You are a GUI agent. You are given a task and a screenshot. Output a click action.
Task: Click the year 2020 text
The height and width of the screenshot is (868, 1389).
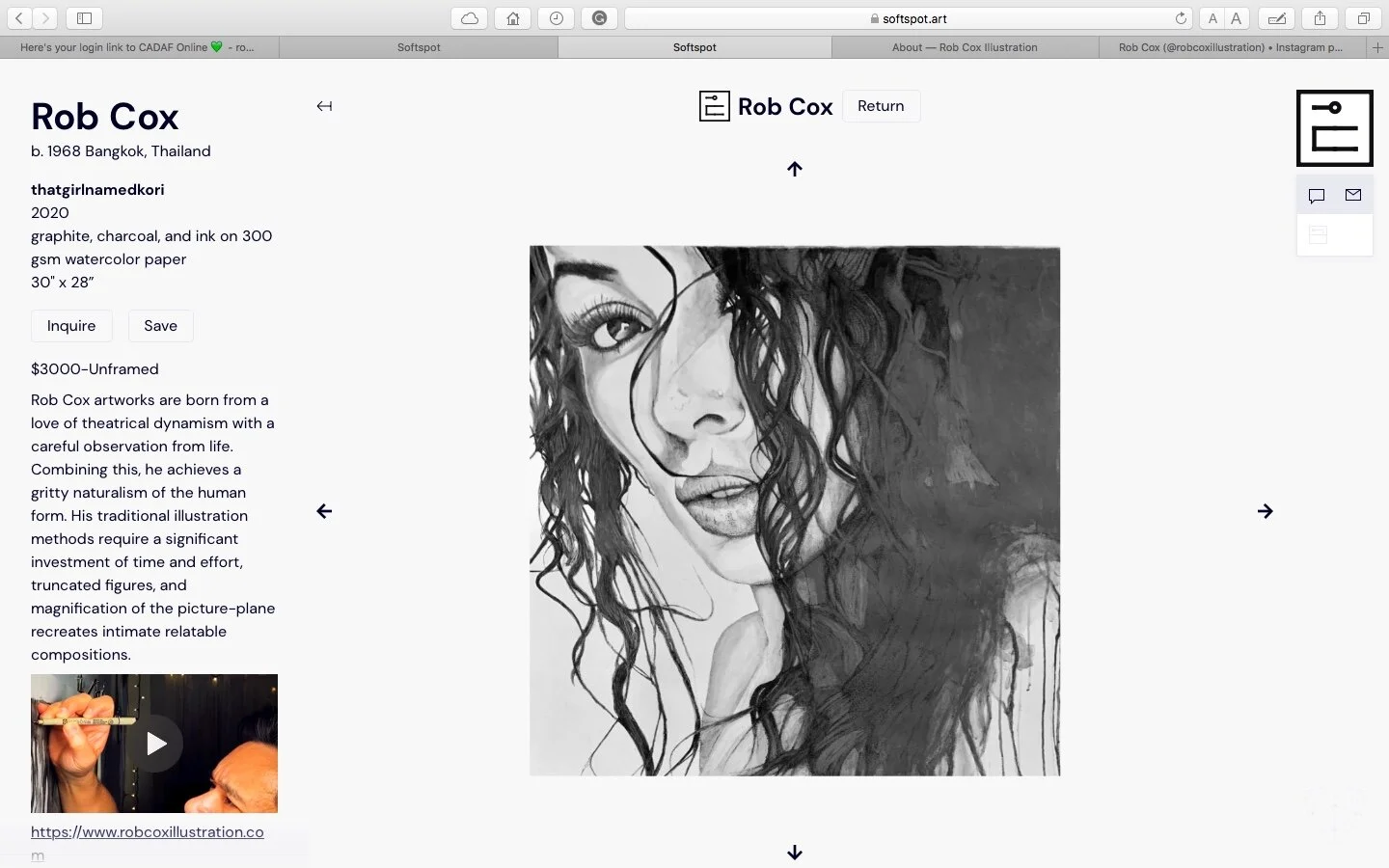point(50,213)
